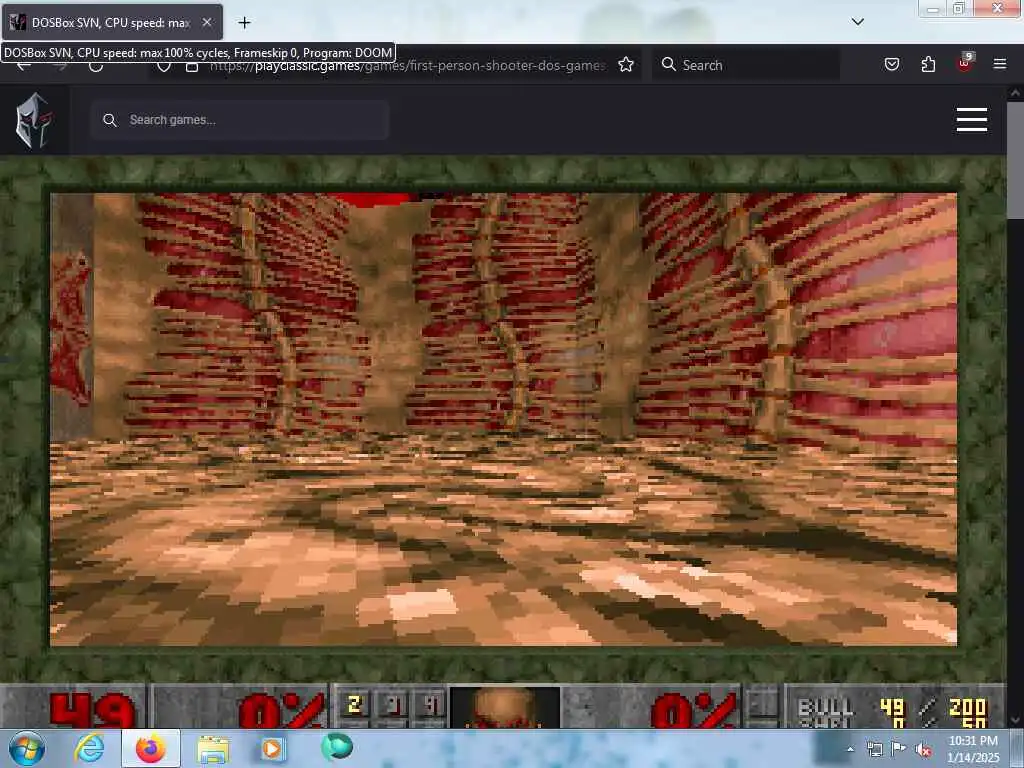Open the Pocket save icon
Image resolution: width=1024 pixels, height=768 pixels.
point(891,64)
